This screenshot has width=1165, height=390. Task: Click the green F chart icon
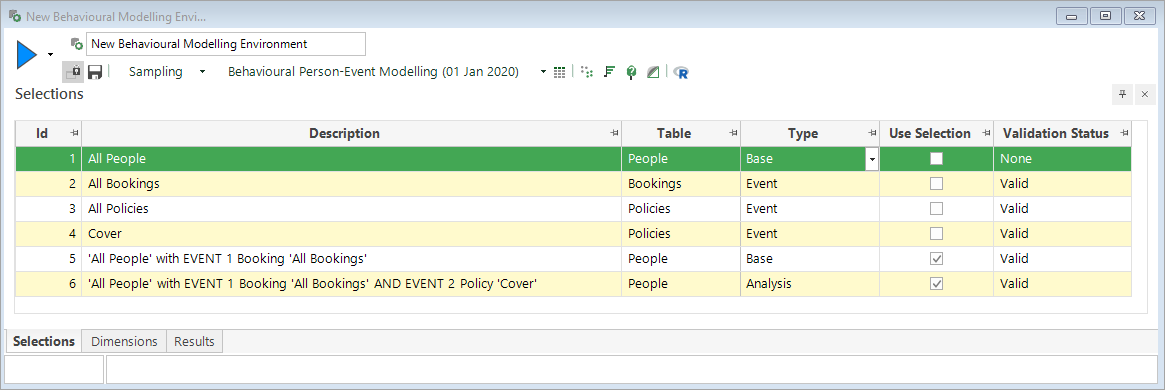pos(609,72)
